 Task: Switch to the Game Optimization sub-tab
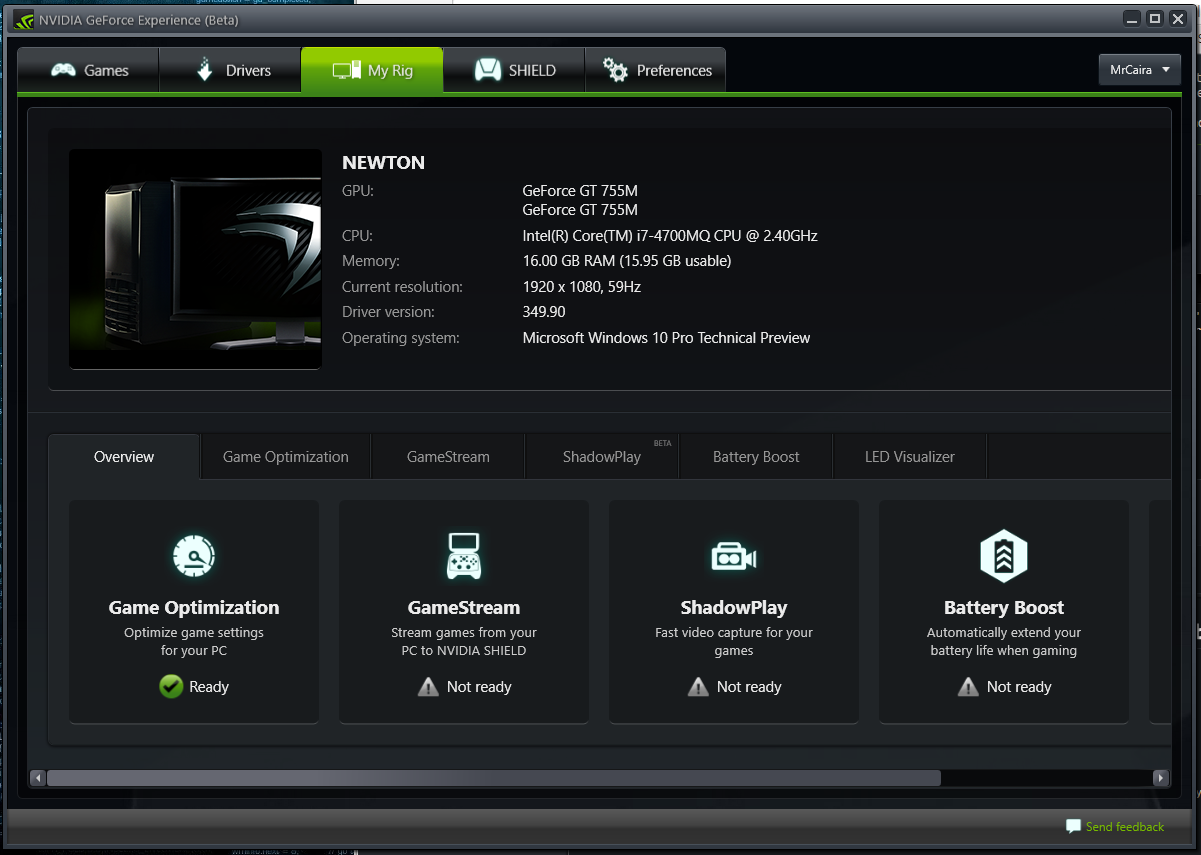[x=286, y=456]
